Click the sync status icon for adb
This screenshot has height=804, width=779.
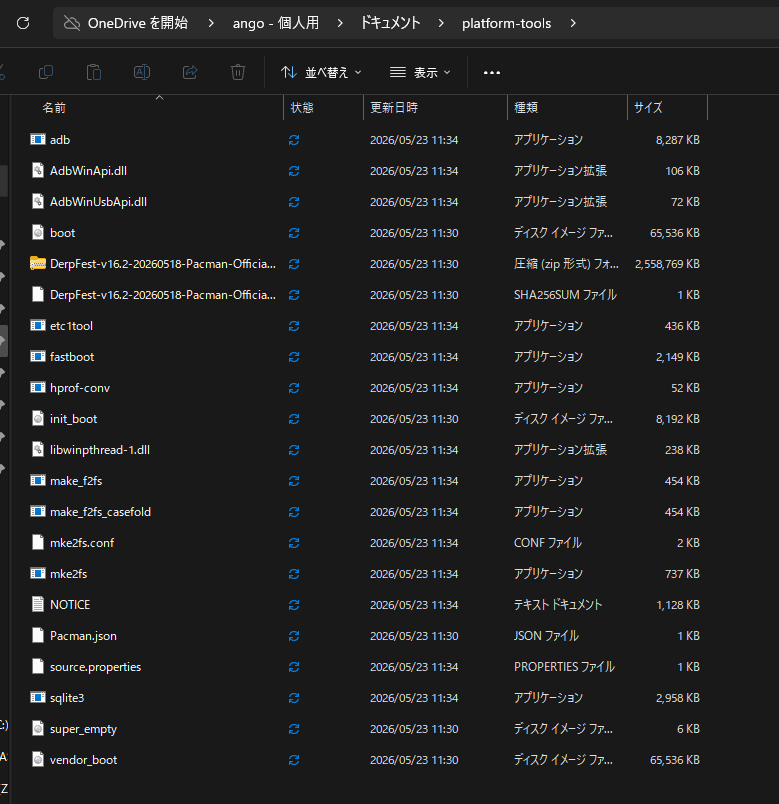pyautogui.click(x=294, y=140)
